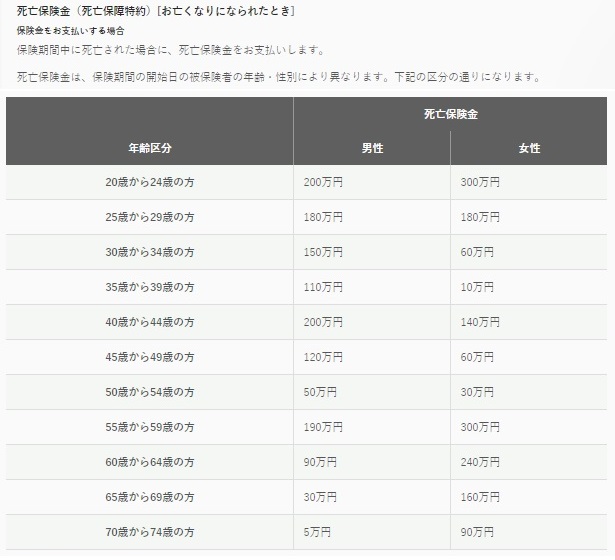The image size is (615, 560).
Task: Select the row label 55歳から59歳の方
Action: [150, 427]
